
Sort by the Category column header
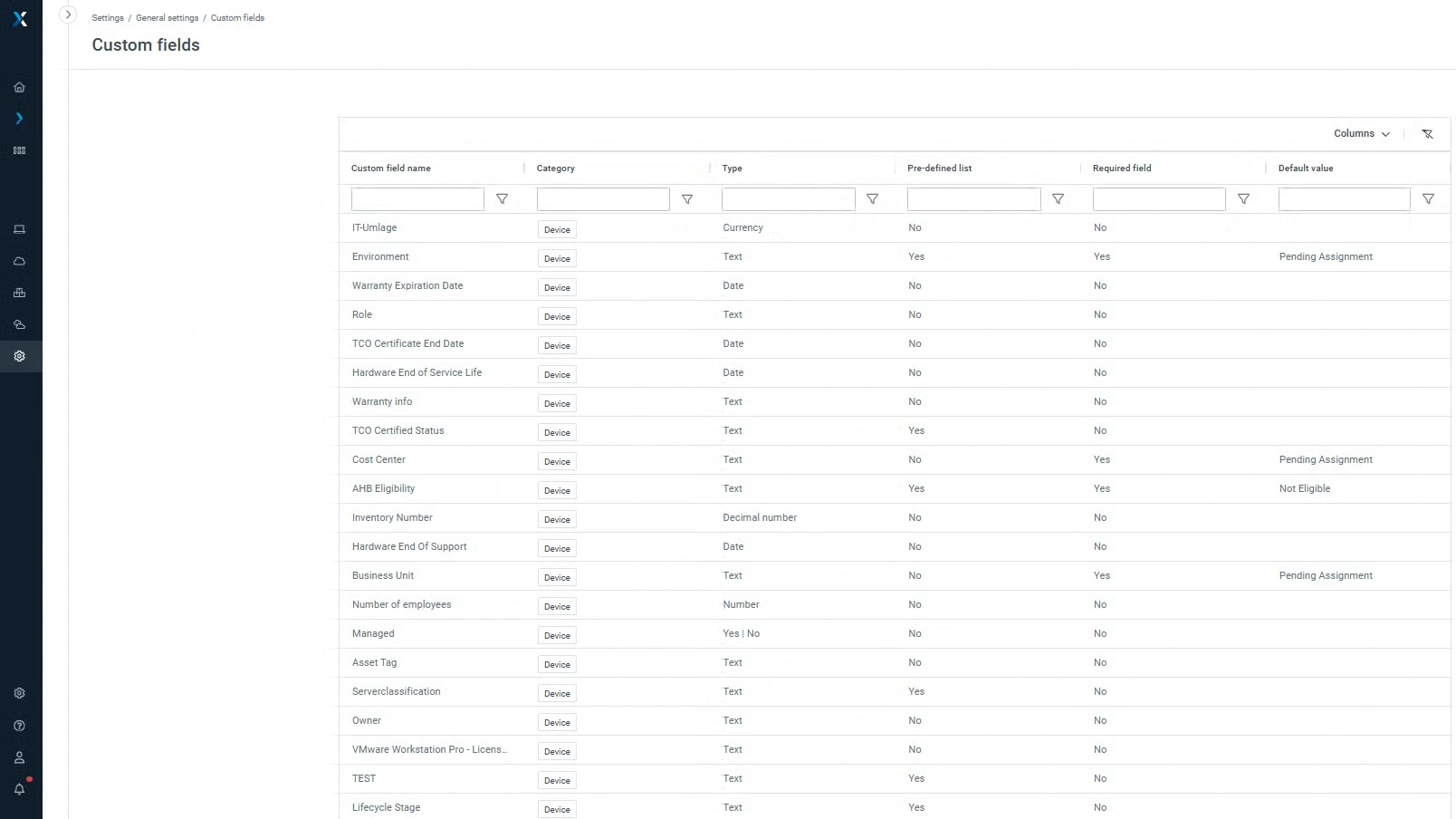point(555,169)
